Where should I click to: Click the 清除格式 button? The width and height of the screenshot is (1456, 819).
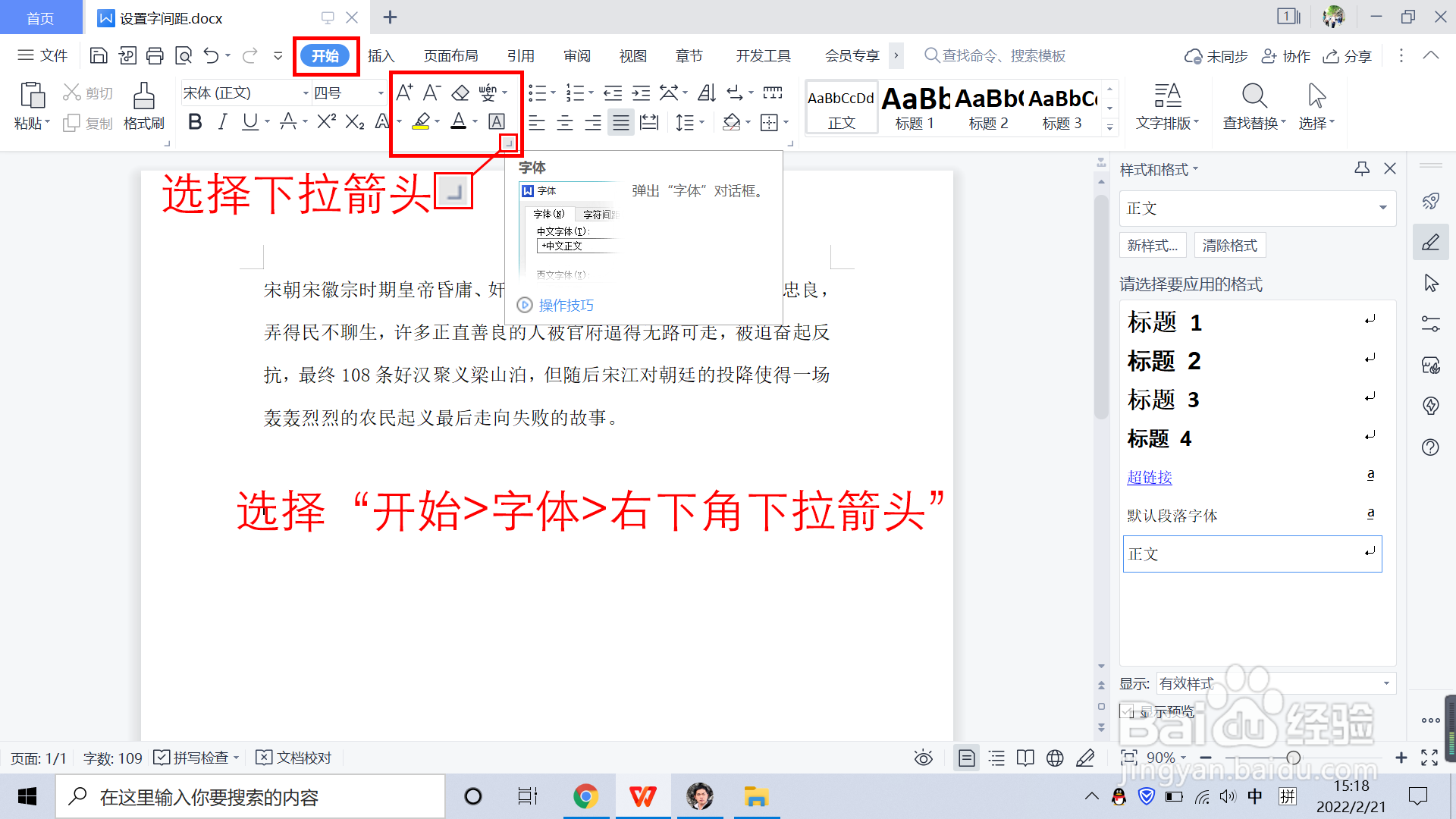pos(1229,245)
